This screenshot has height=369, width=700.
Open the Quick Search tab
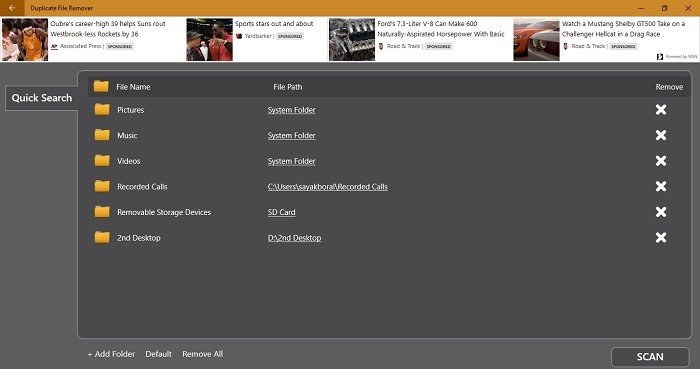tap(42, 98)
